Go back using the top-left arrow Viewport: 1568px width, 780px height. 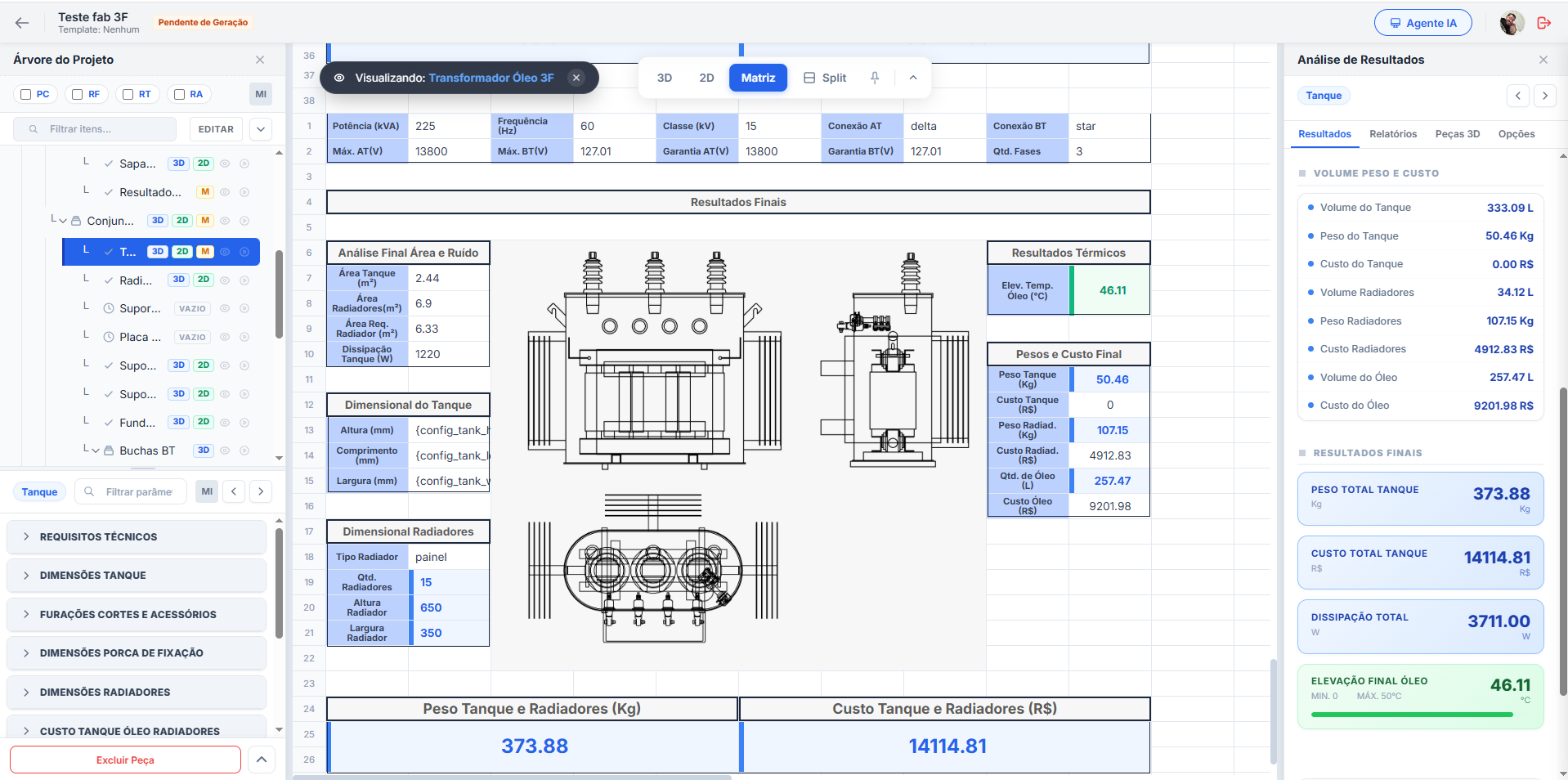click(x=22, y=23)
